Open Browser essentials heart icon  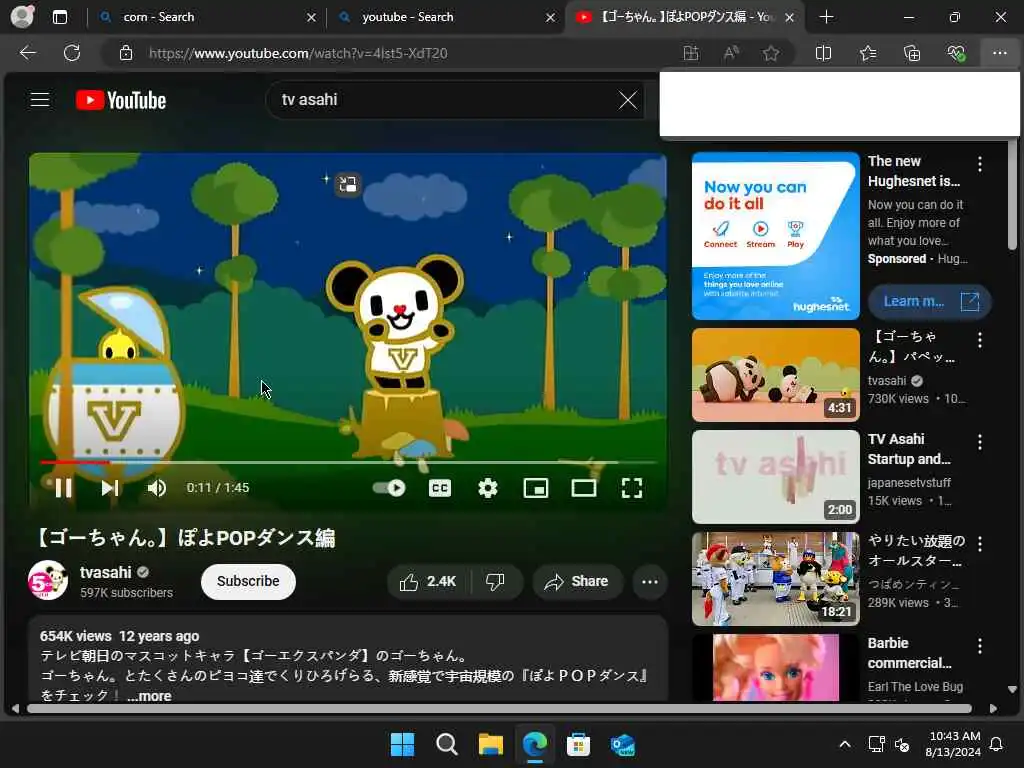956,53
